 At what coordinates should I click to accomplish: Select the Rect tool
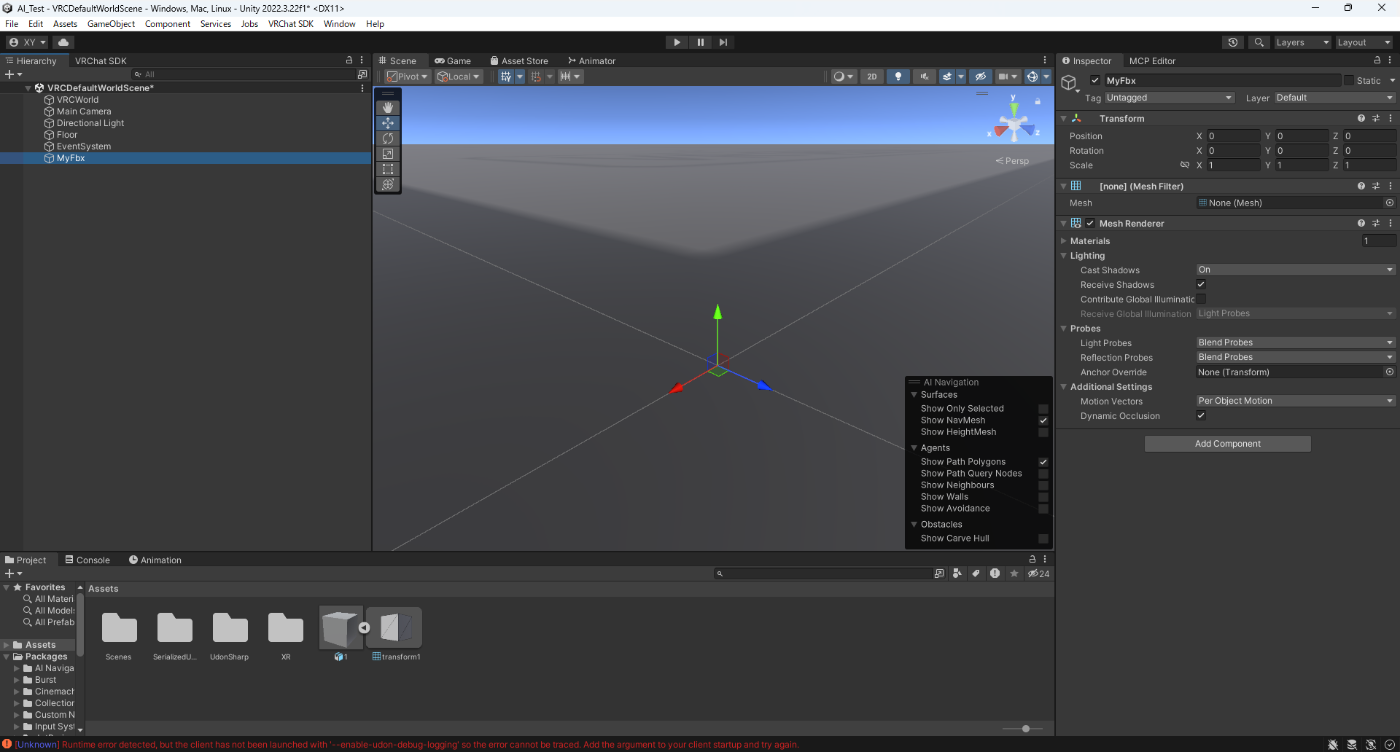[388, 169]
